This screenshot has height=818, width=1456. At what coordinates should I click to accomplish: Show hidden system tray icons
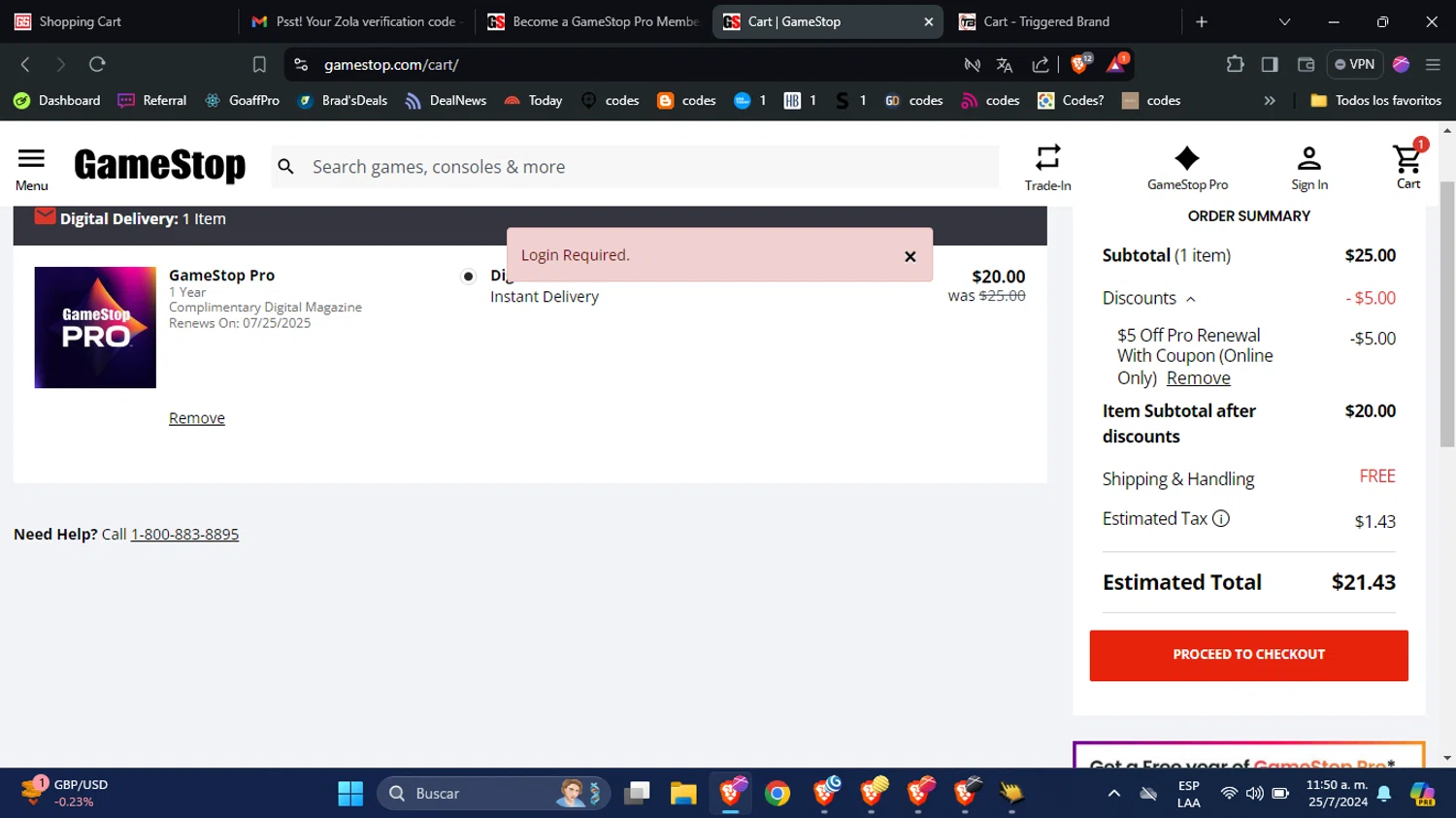(1114, 794)
